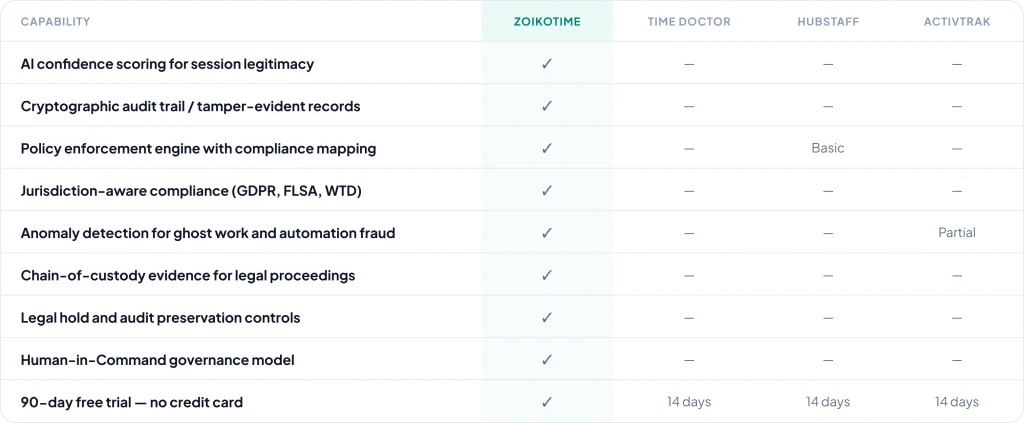Image resolution: width=1024 pixels, height=423 pixels.
Task: Select the TIME DOCTOR column header
Action: [689, 21]
